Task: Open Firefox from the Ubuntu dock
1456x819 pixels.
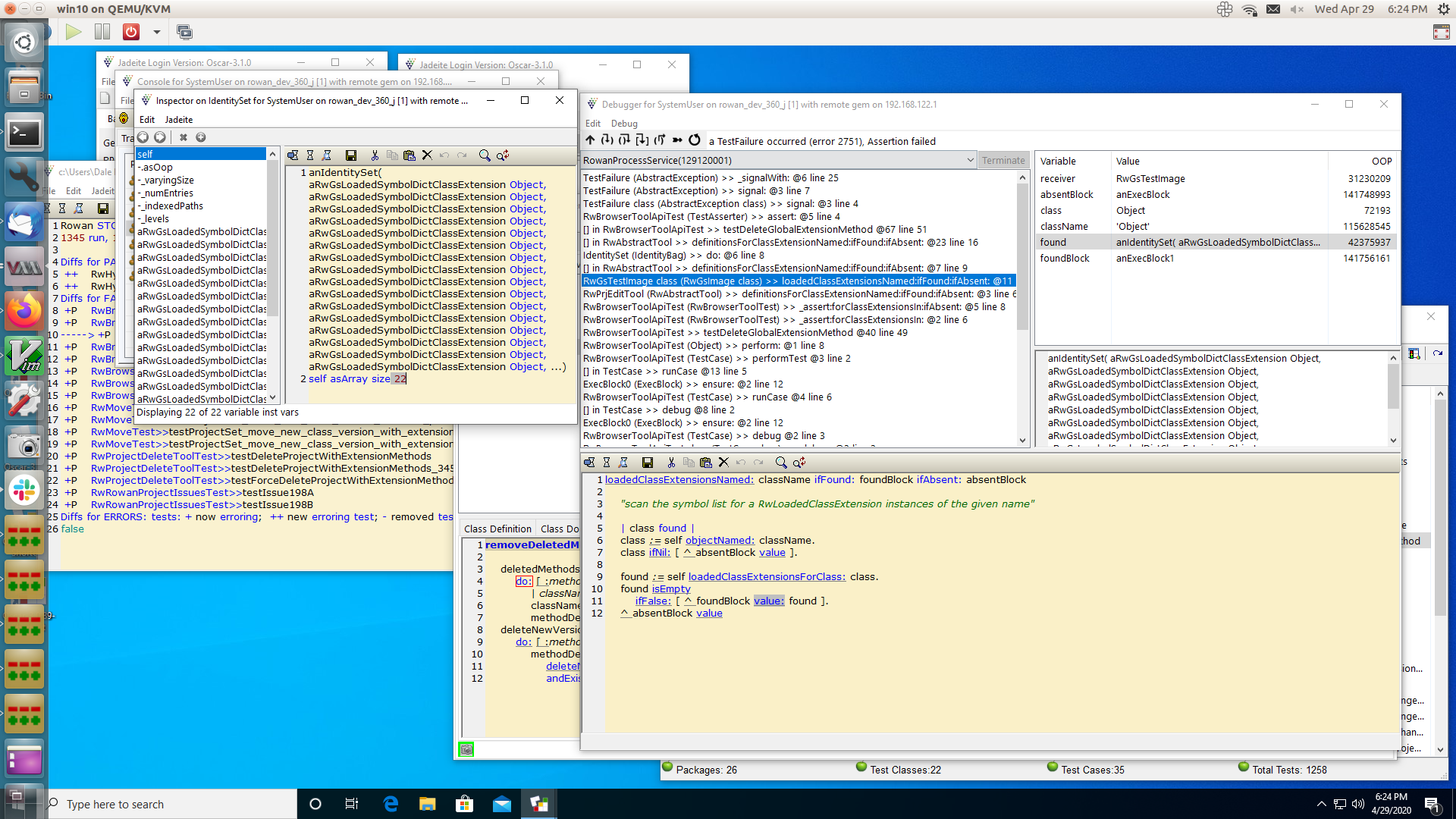Action: (x=24, y=311)
